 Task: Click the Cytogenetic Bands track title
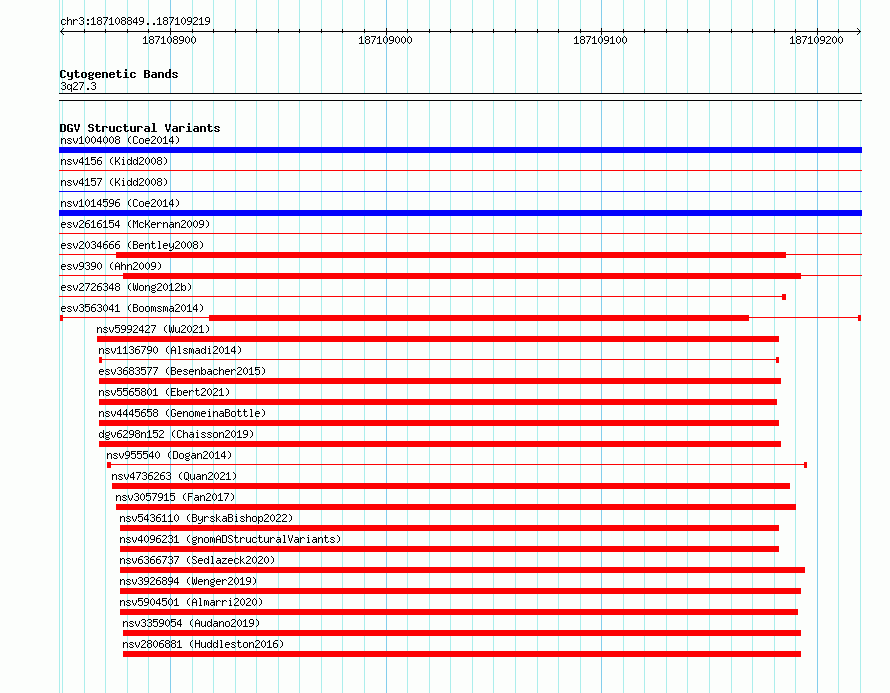click(x=119, y=74)
